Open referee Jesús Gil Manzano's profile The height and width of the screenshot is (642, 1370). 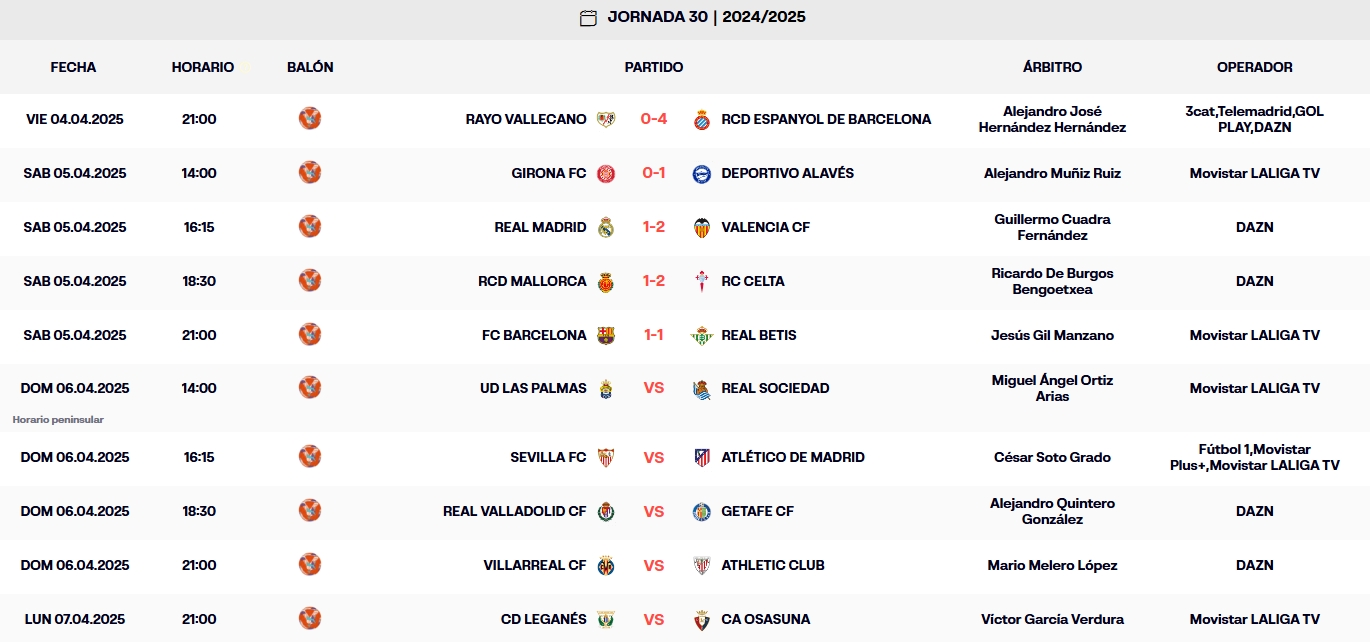tap(1053, 335)
